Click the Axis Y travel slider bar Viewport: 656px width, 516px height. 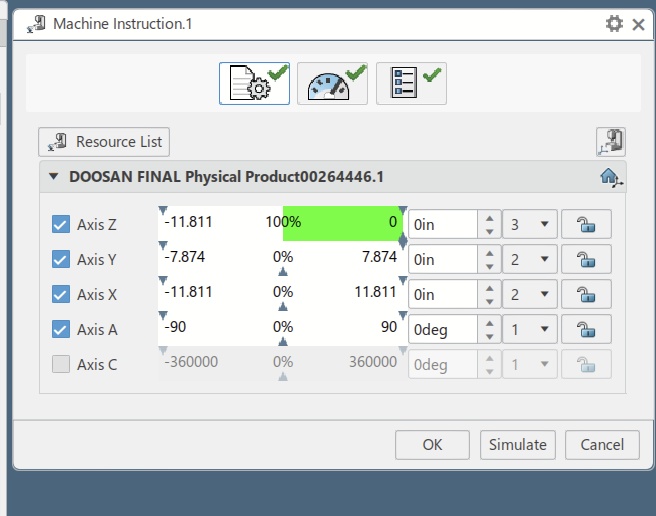point(283,259)
